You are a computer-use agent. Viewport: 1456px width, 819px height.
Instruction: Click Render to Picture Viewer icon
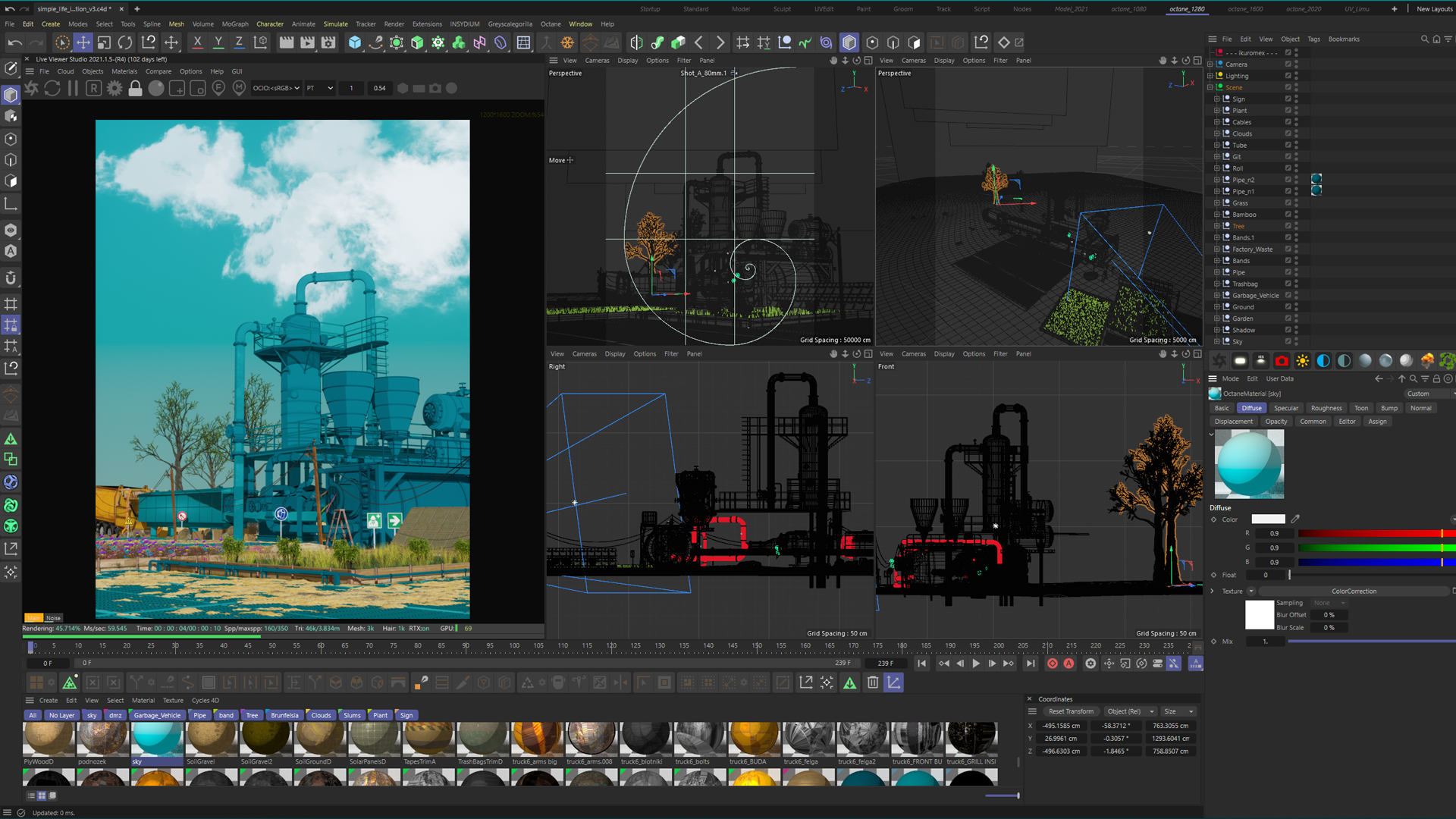[307, 42]
